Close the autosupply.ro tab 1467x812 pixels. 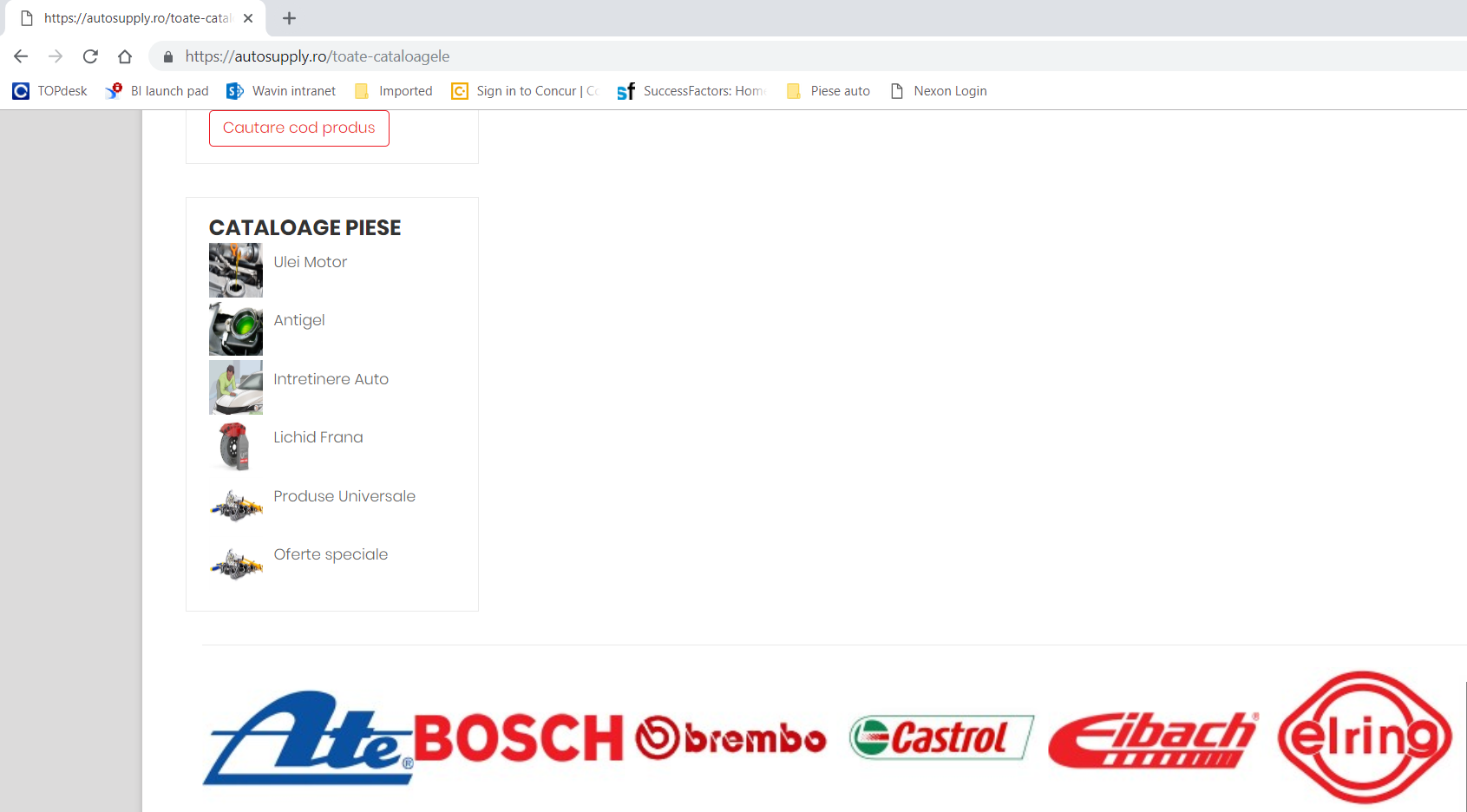248,18
